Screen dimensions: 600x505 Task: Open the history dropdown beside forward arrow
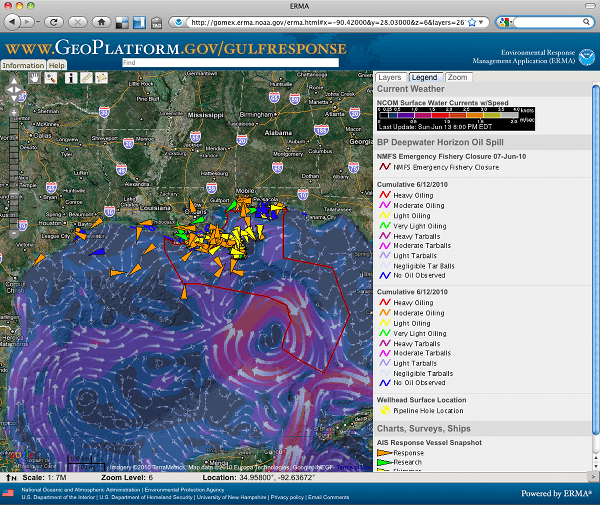(x=38, y=22)
